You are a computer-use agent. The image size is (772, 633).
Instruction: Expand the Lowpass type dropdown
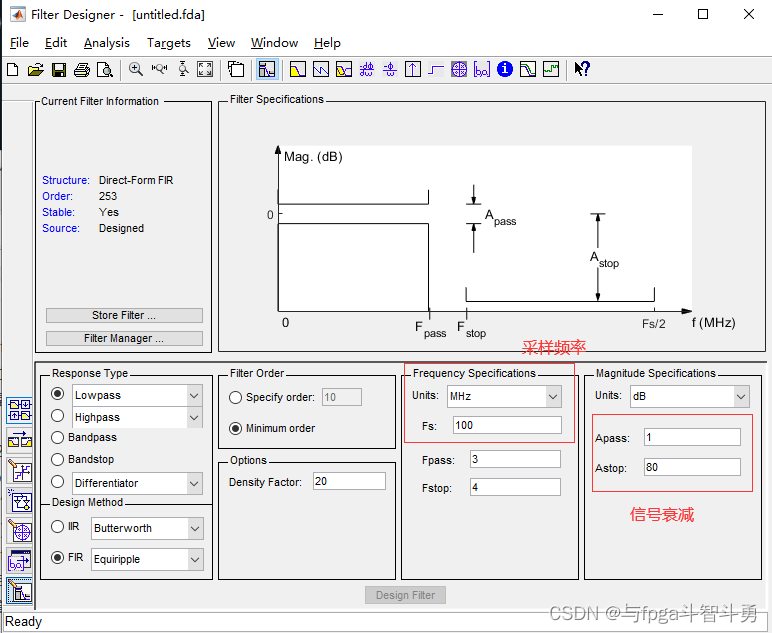(194, 396)
